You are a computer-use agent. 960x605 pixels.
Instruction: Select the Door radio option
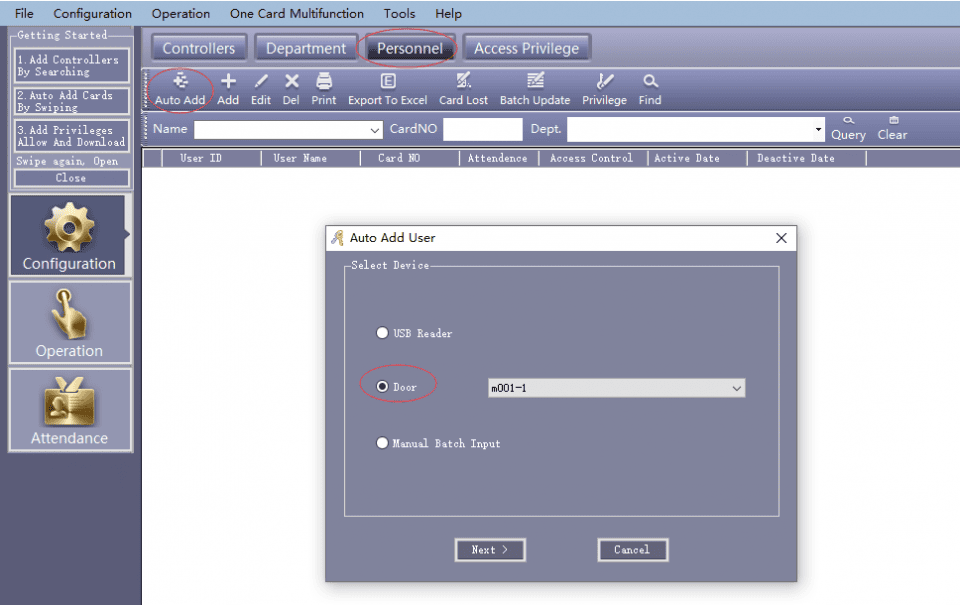[x=382, y=387]
